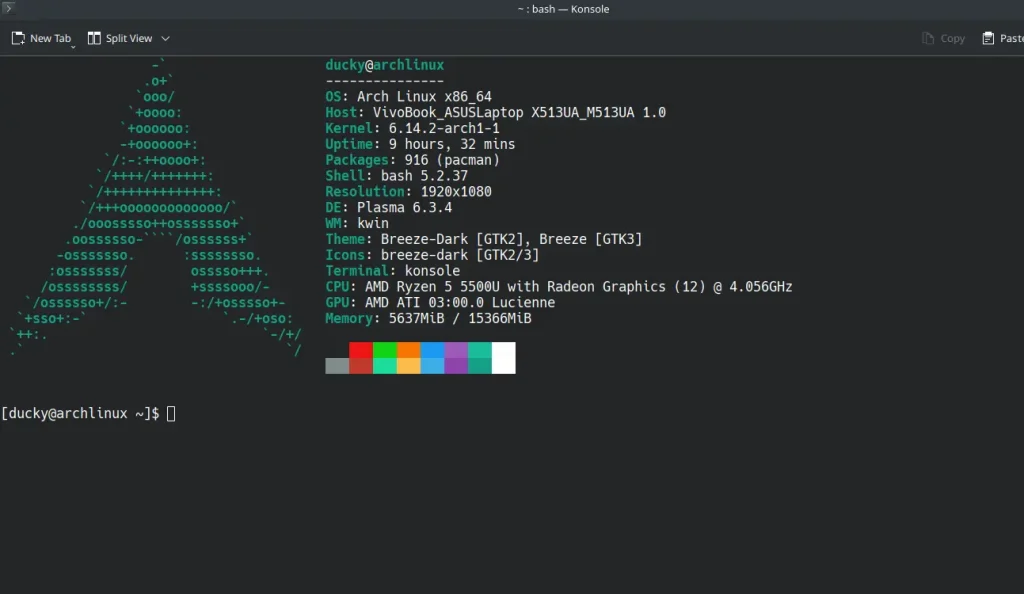
Task: Click the Resolution 1920x1080 line
Action: click(408, 192)
